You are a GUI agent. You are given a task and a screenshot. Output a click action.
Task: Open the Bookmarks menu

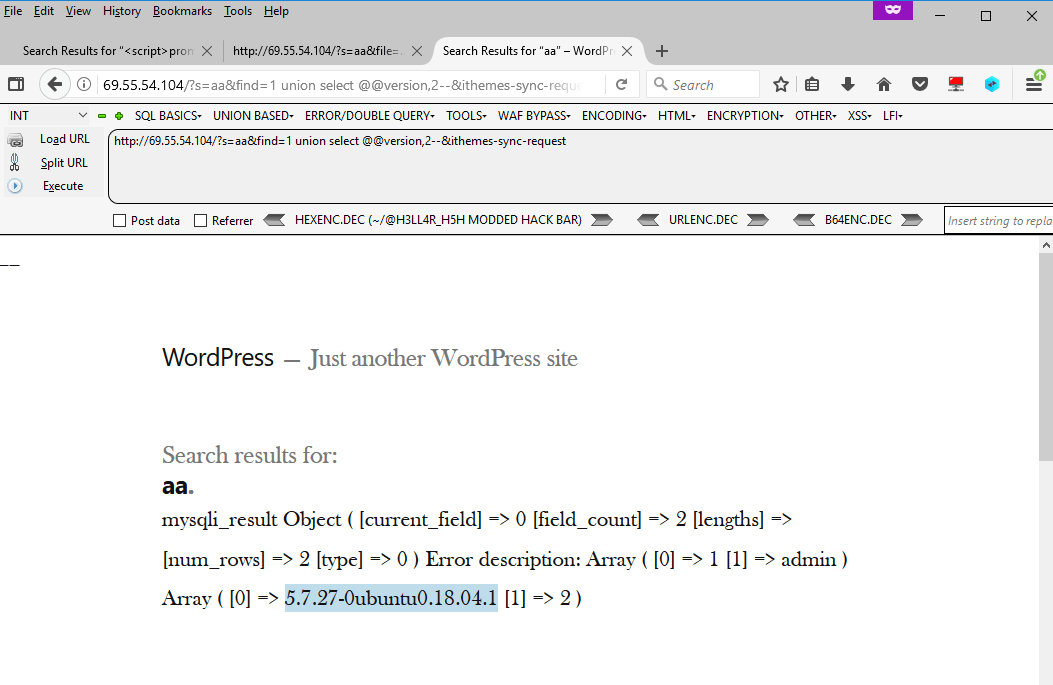point(182,11)
